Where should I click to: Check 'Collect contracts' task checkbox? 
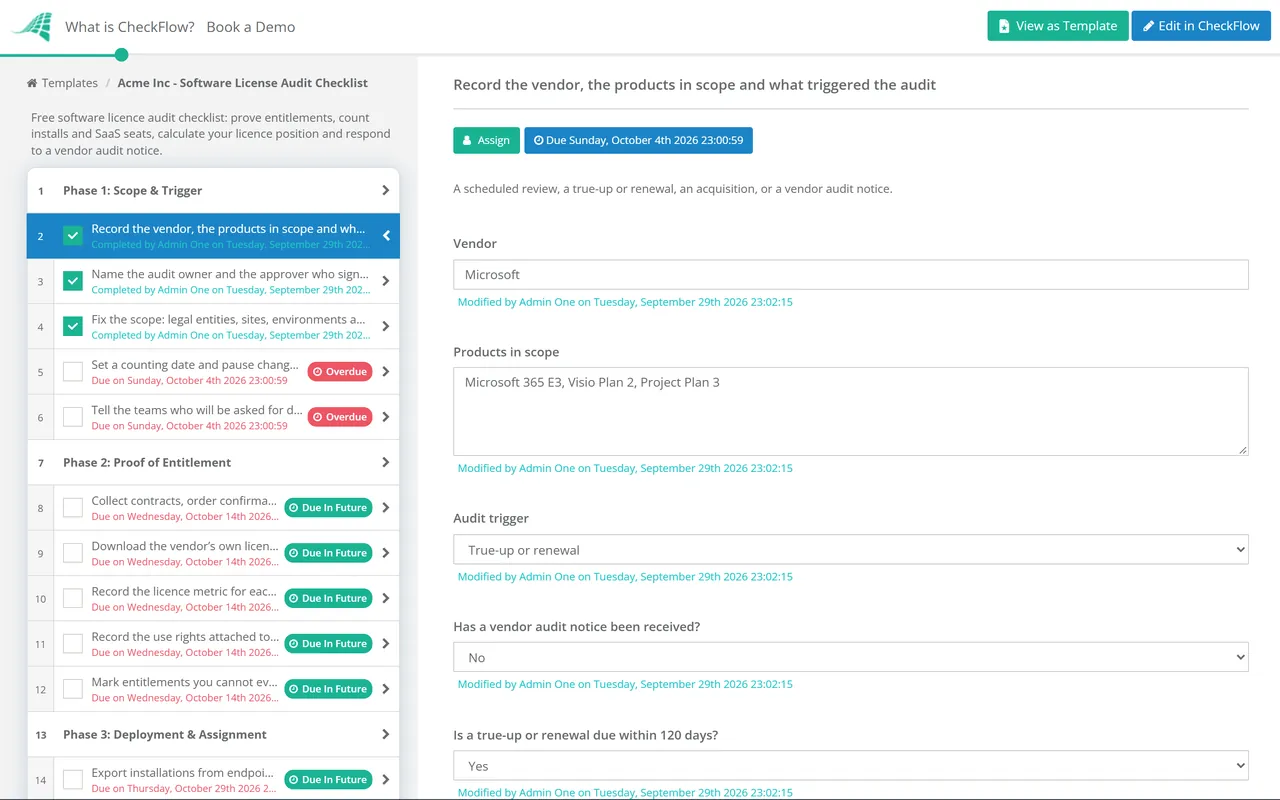(73, 508)
